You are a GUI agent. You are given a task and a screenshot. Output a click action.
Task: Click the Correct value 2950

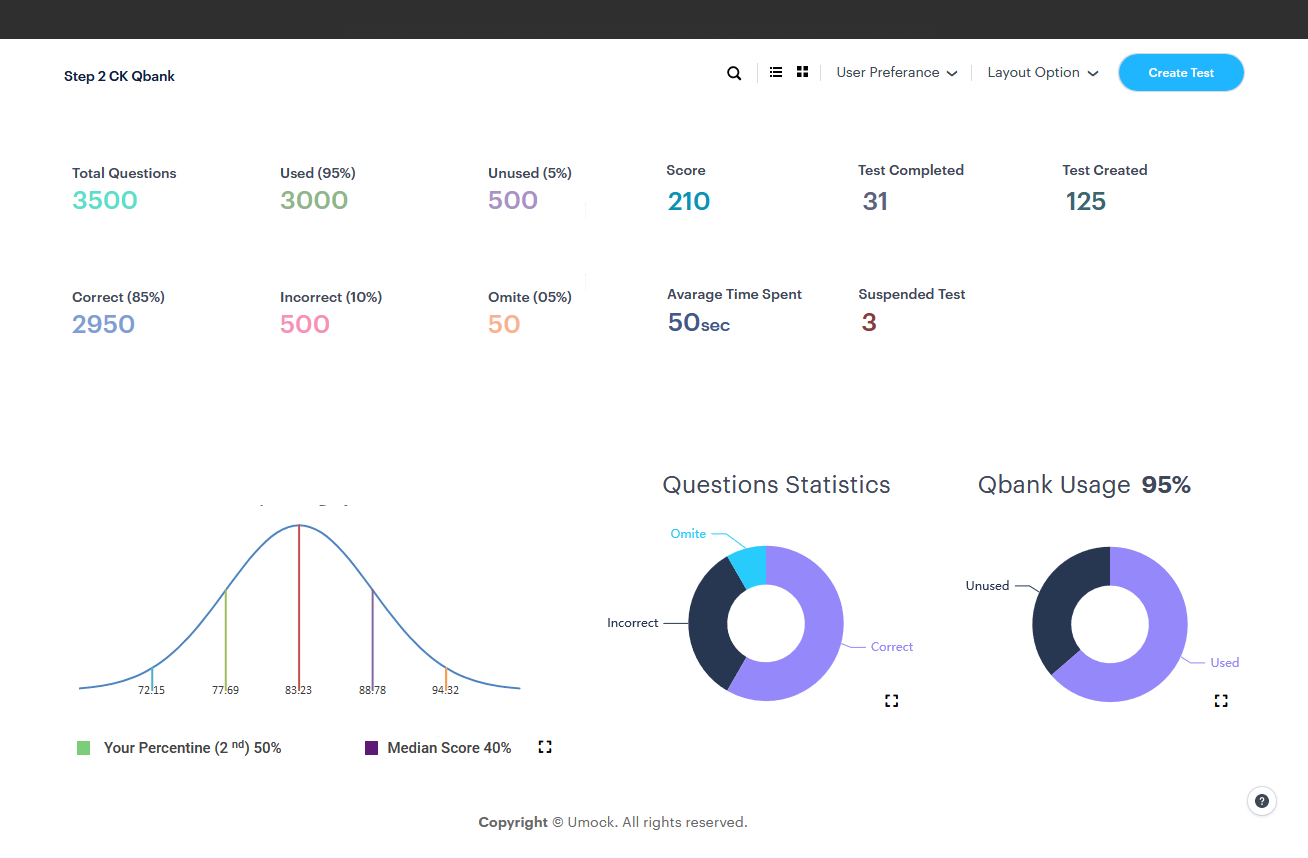(104, 324)
